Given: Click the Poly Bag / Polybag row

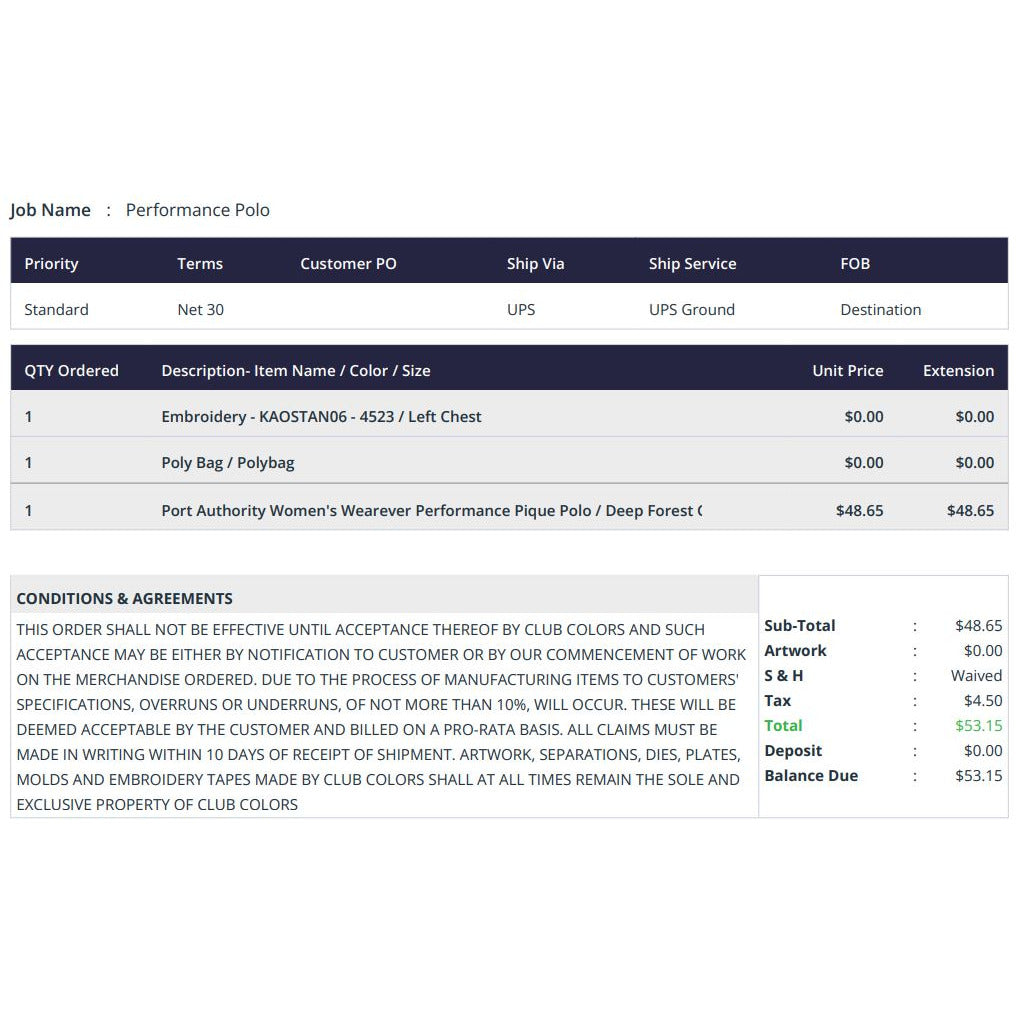Looking at the screenshot, I should click(228, 463).
